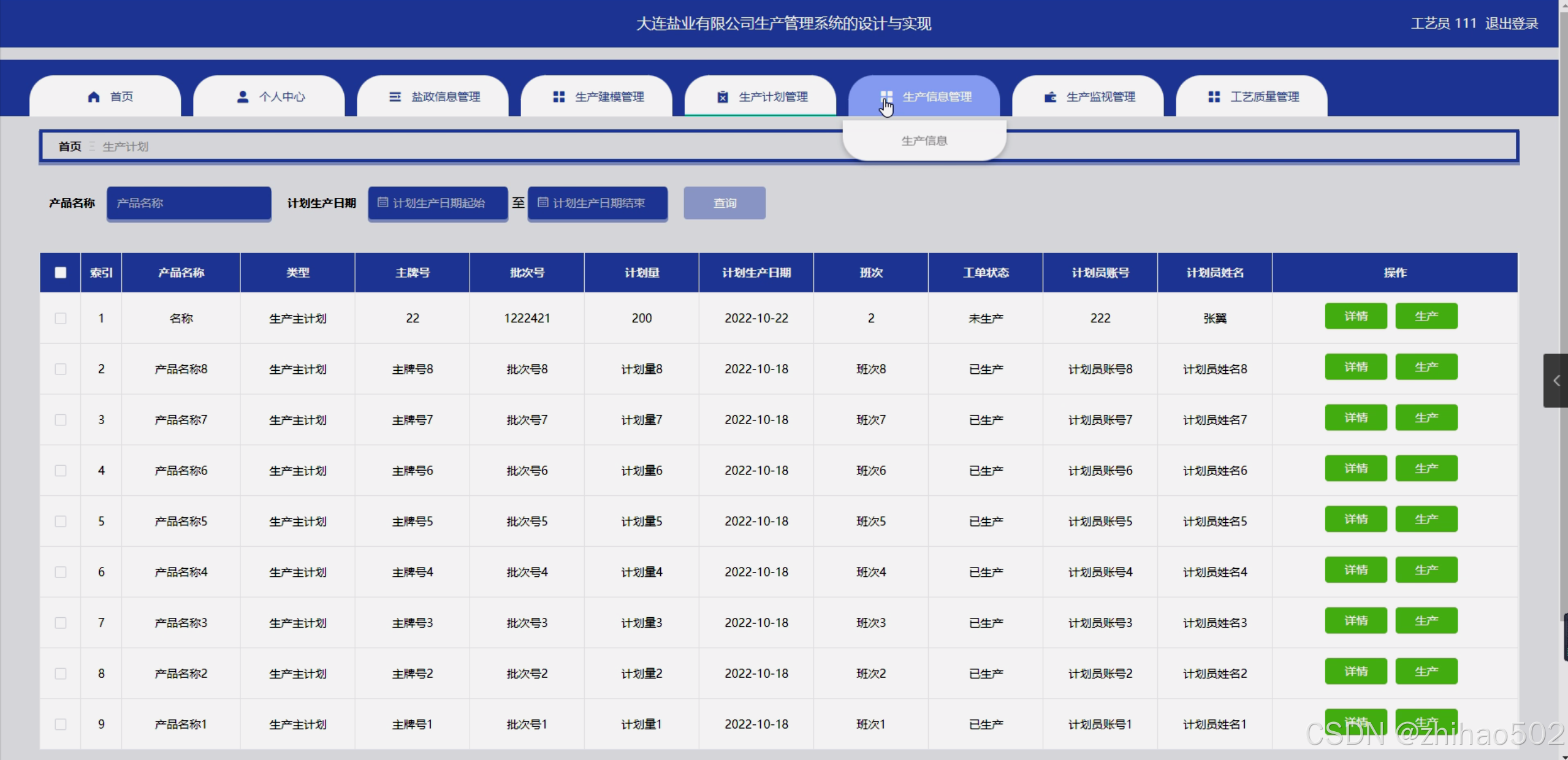Click the person icon on 个人中心 tab
This screenshot has height=760, width=1568.
[243, 97]
